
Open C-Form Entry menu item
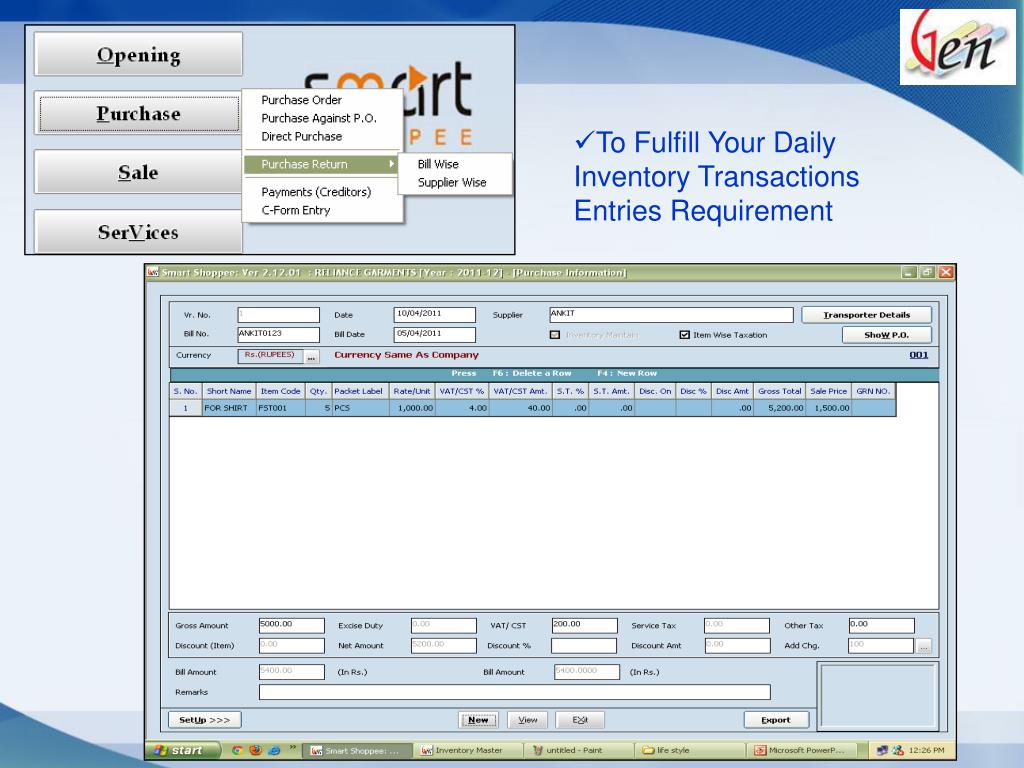coord(296,210)
